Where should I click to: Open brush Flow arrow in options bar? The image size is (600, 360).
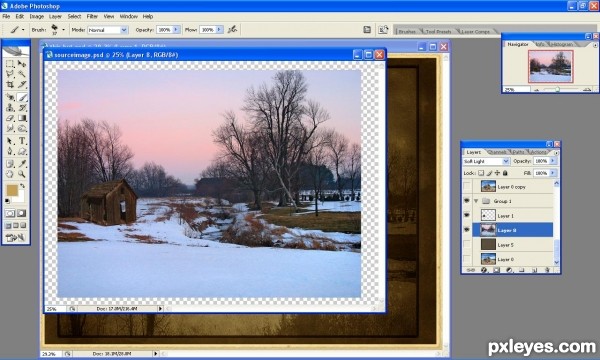(x=219, y=29)
